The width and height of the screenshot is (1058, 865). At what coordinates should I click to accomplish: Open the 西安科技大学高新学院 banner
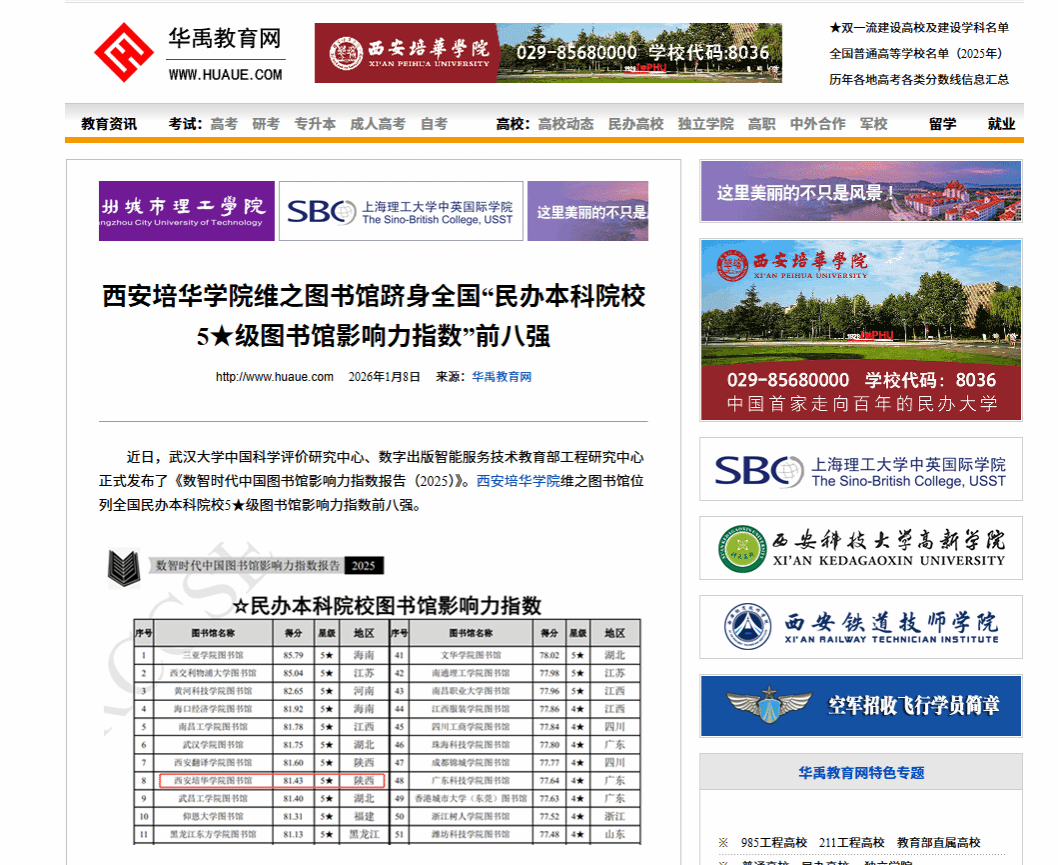coord(860,548)
